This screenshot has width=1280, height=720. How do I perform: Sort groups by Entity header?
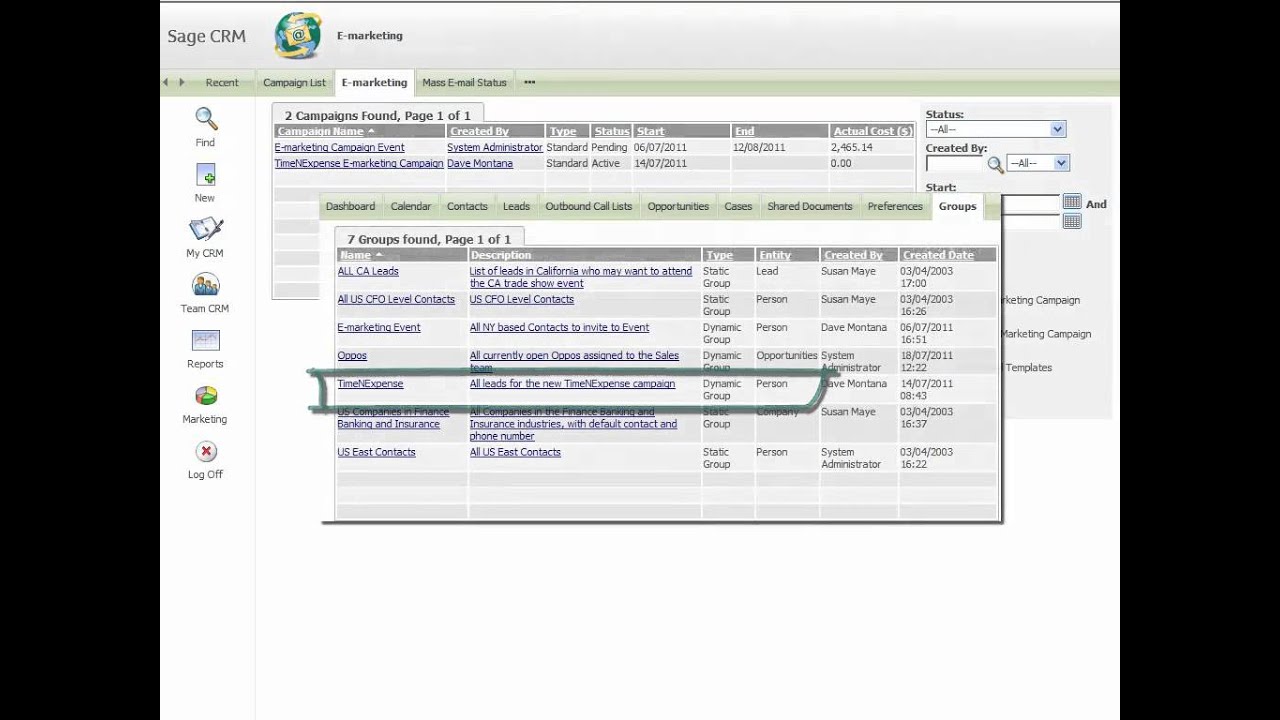point(775,255)
